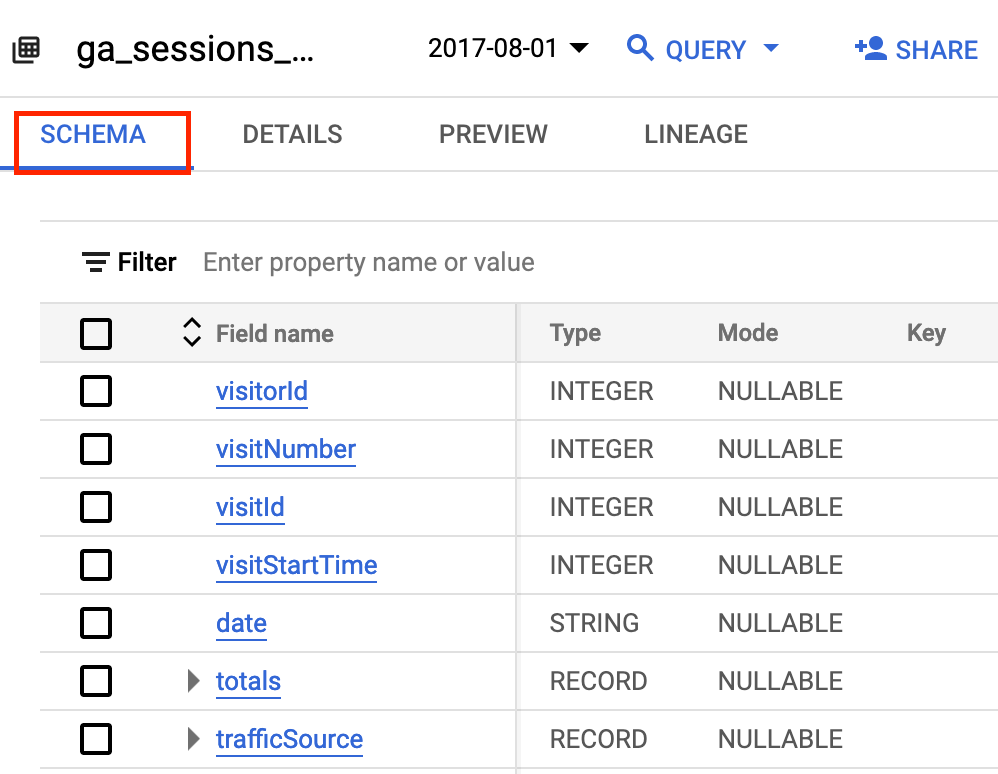This screenshot has height=774, width=998.
Task: Switch to the DETAILS tab
Action: [x=291, y=134]
